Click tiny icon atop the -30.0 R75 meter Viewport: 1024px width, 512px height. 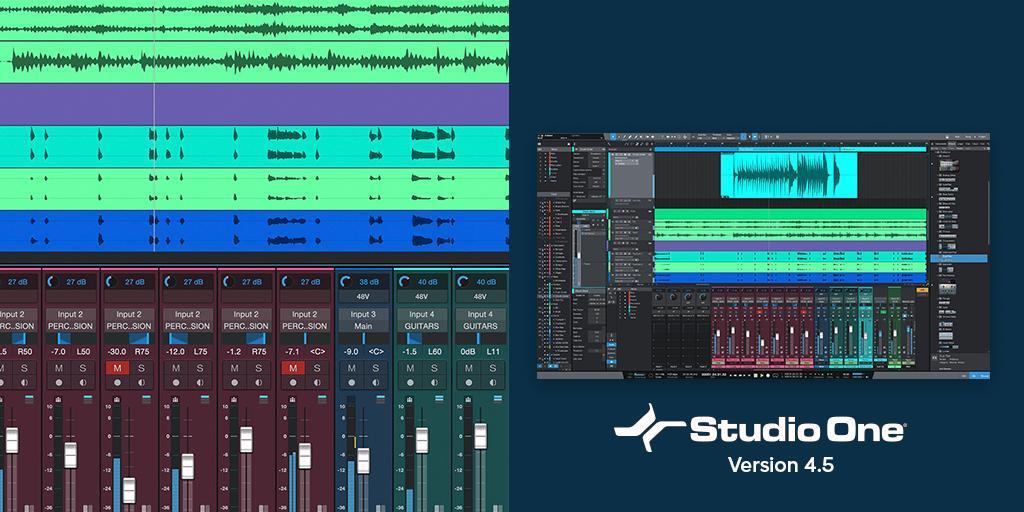tap(116, 399)
